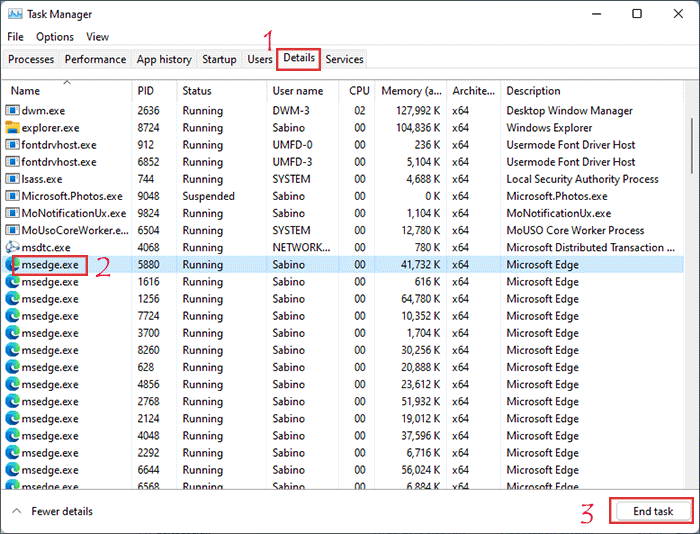Select the 'Windows Explorer' description
Image resolution: width=700 pixels, height=534 pixels.
coord(549,128)
